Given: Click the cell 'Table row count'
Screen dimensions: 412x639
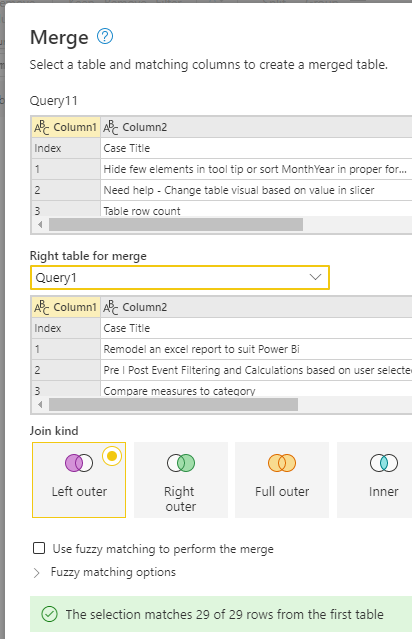Looking at the screenshot, I should tap(256, 209).
